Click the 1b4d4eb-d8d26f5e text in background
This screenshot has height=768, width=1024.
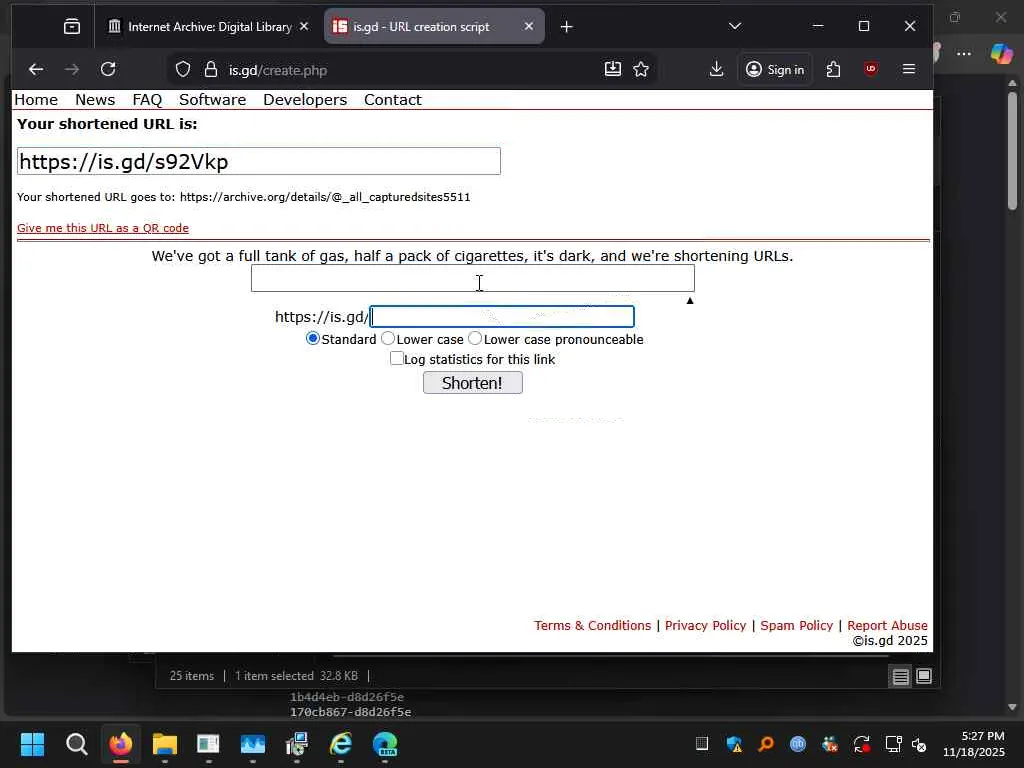[x=347, y=697]
